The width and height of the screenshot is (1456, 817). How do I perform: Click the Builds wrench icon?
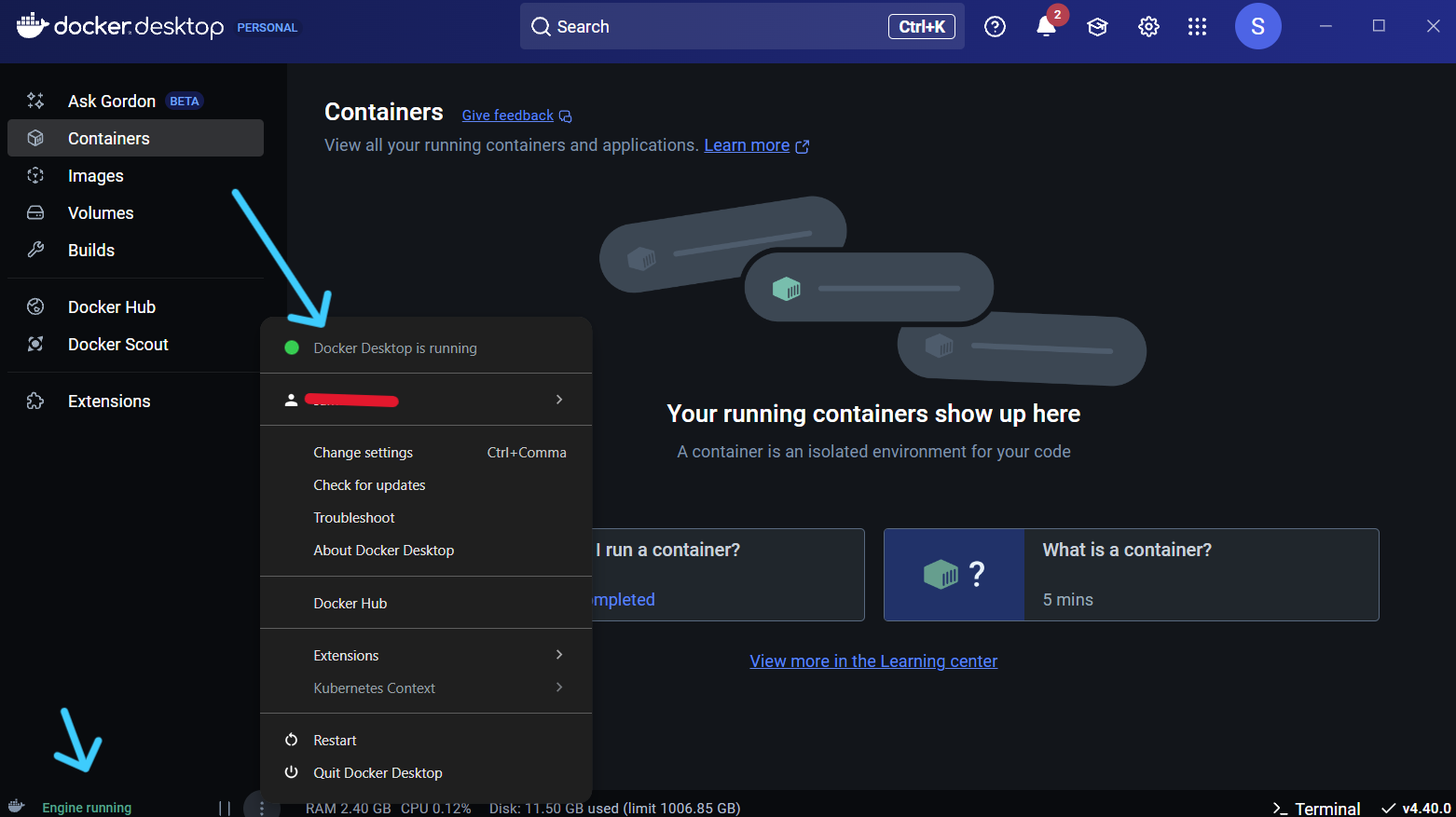35,250
